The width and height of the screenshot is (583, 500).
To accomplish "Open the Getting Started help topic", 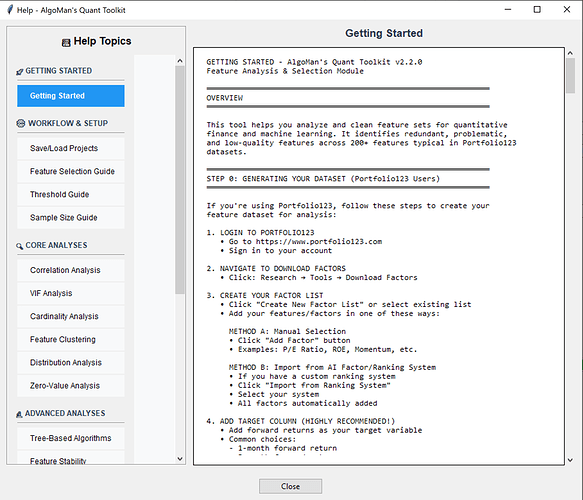I will [71, 96].
